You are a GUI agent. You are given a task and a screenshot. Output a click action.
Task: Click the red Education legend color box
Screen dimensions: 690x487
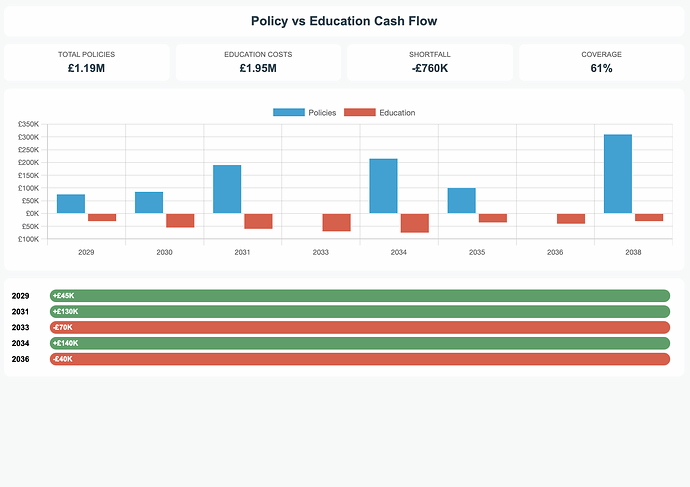359,113
